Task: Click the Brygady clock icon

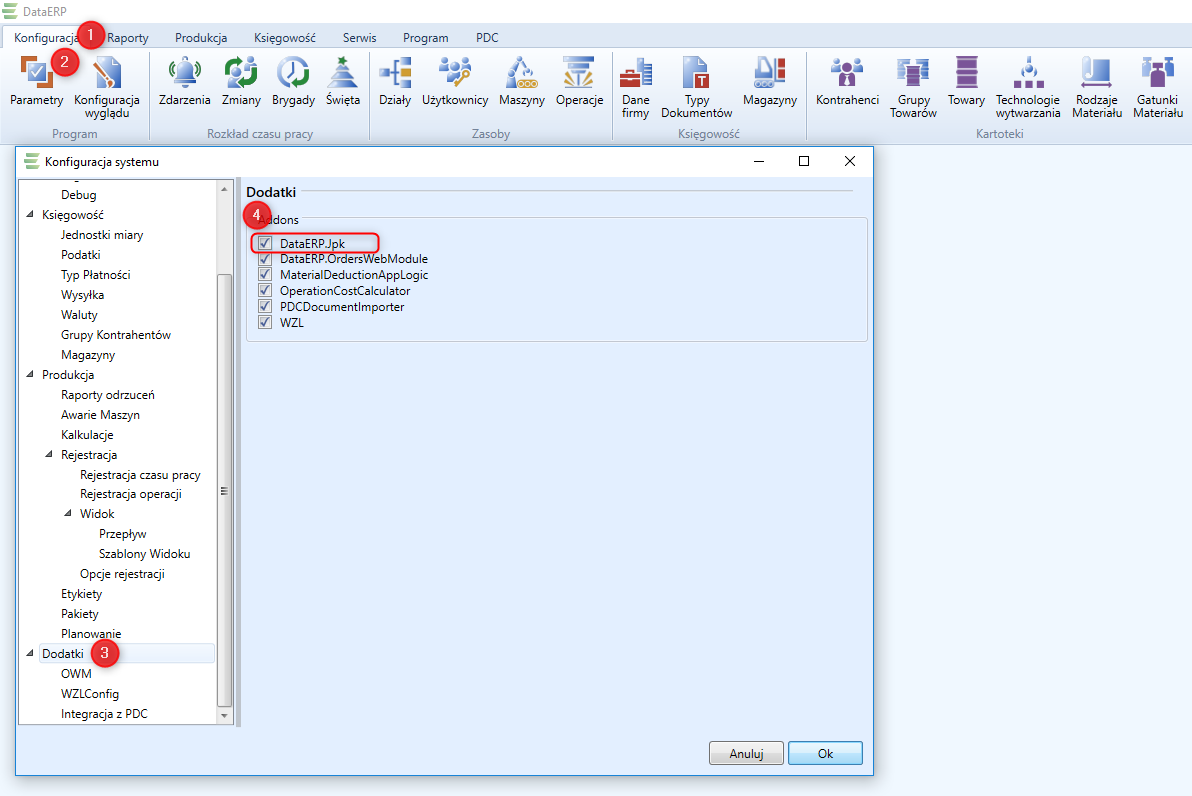Action: tap(293, 74)
